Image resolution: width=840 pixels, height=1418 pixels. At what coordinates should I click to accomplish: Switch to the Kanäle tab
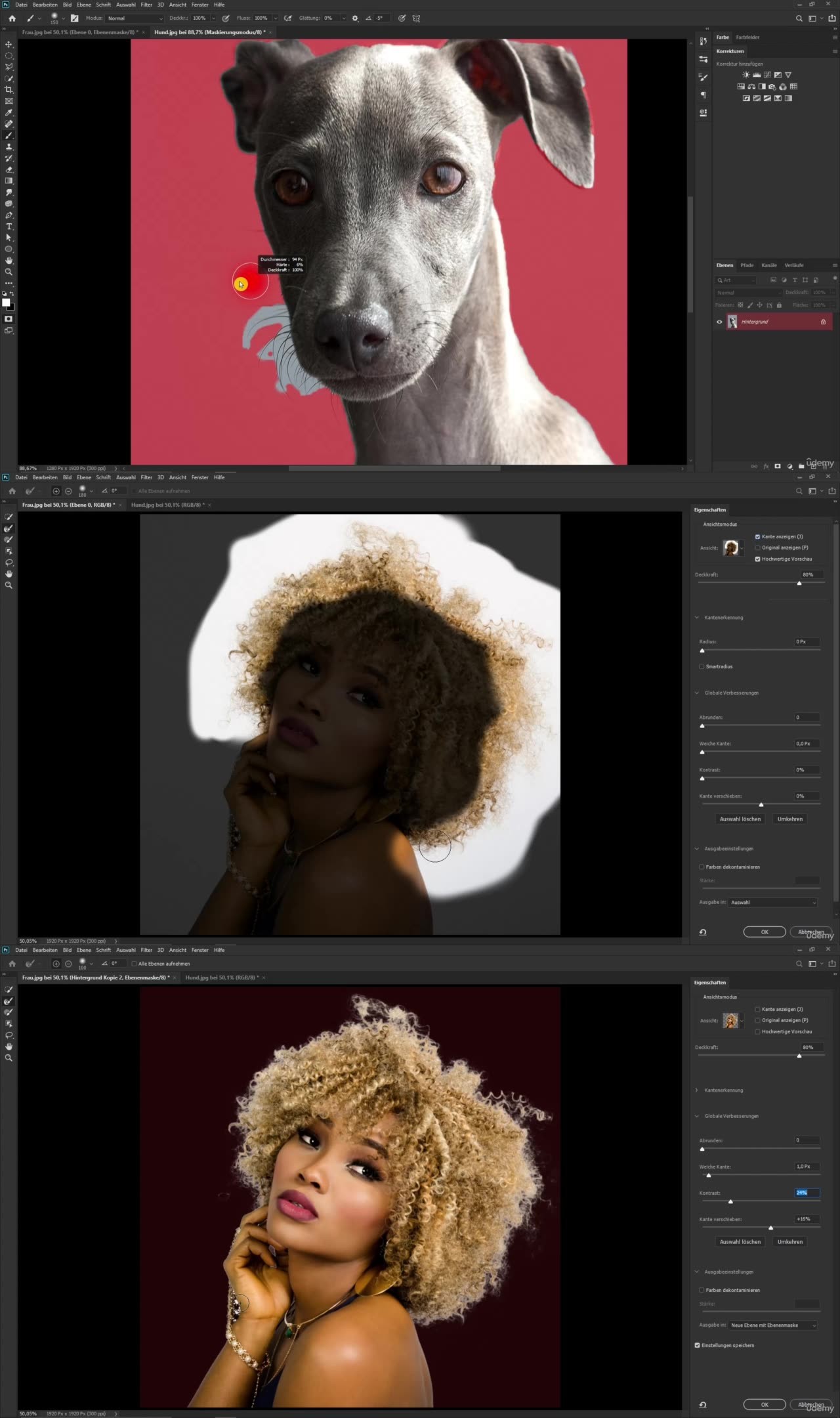769,265
